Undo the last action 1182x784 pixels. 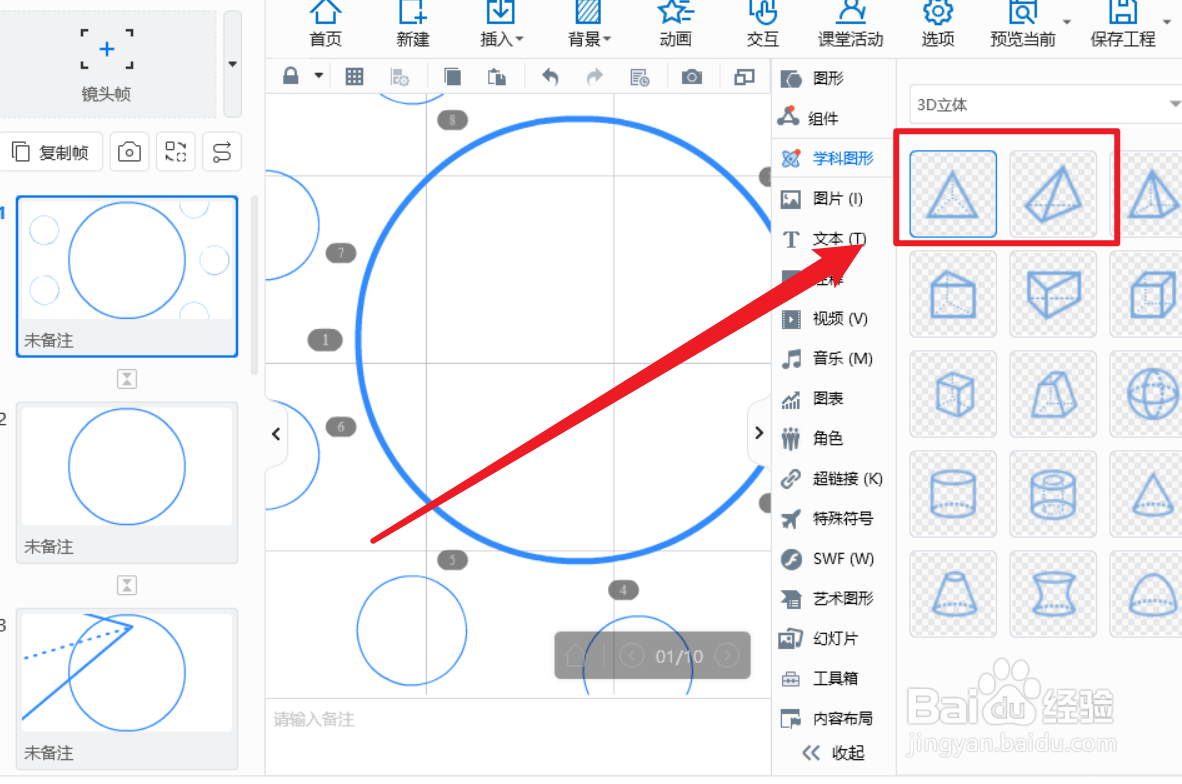pyautogui.click(x=550, y=77)
